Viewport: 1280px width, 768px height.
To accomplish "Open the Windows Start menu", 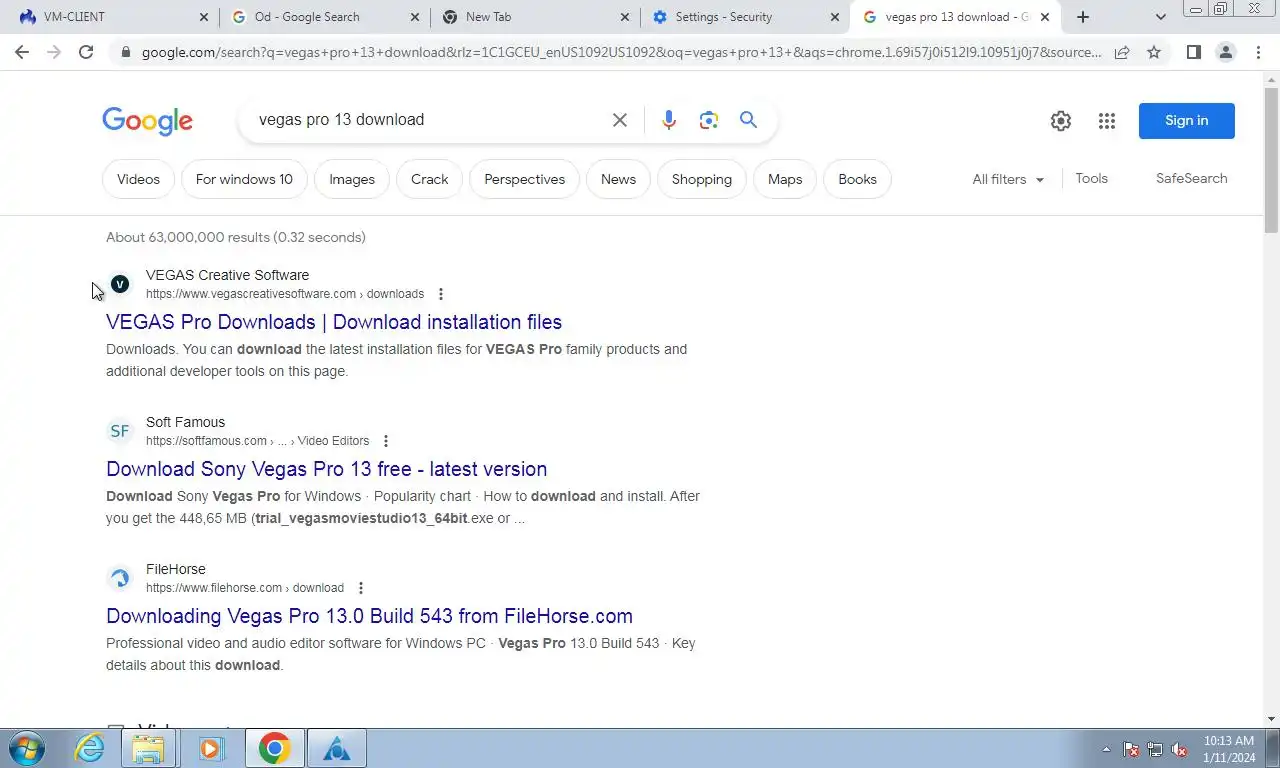I will pos(27,748).
